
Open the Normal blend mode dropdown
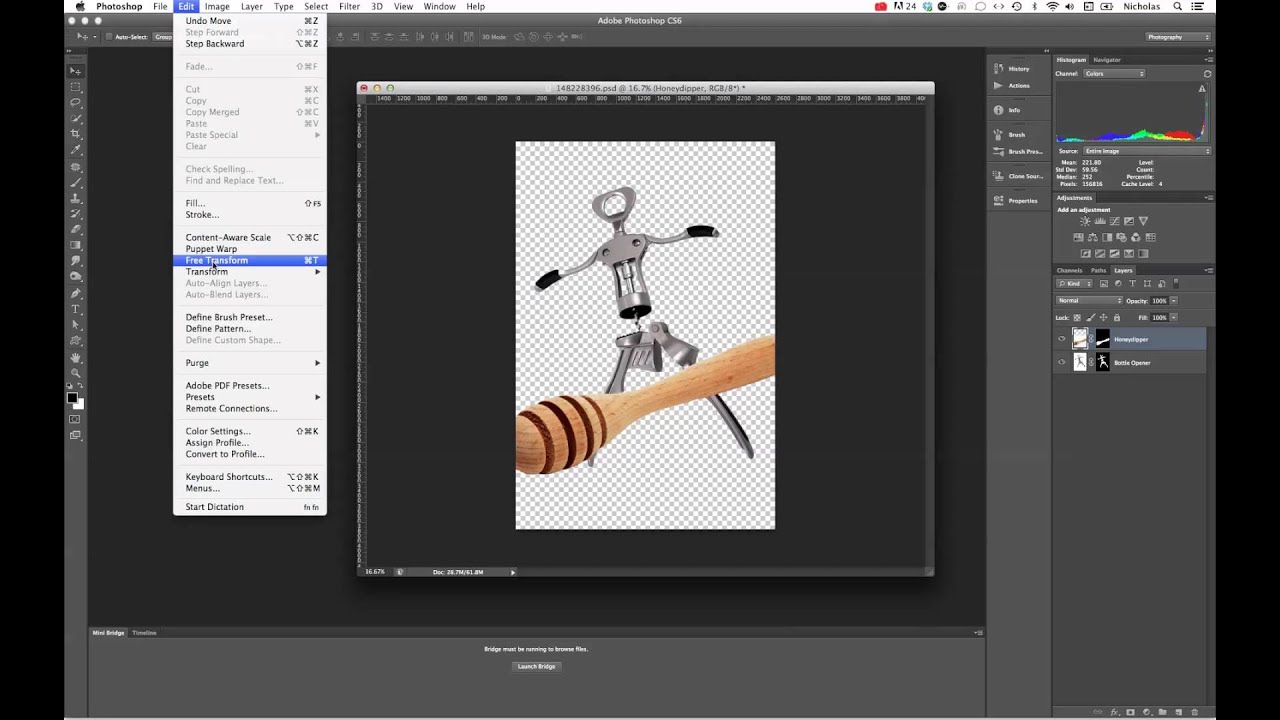coord(1090,301)
